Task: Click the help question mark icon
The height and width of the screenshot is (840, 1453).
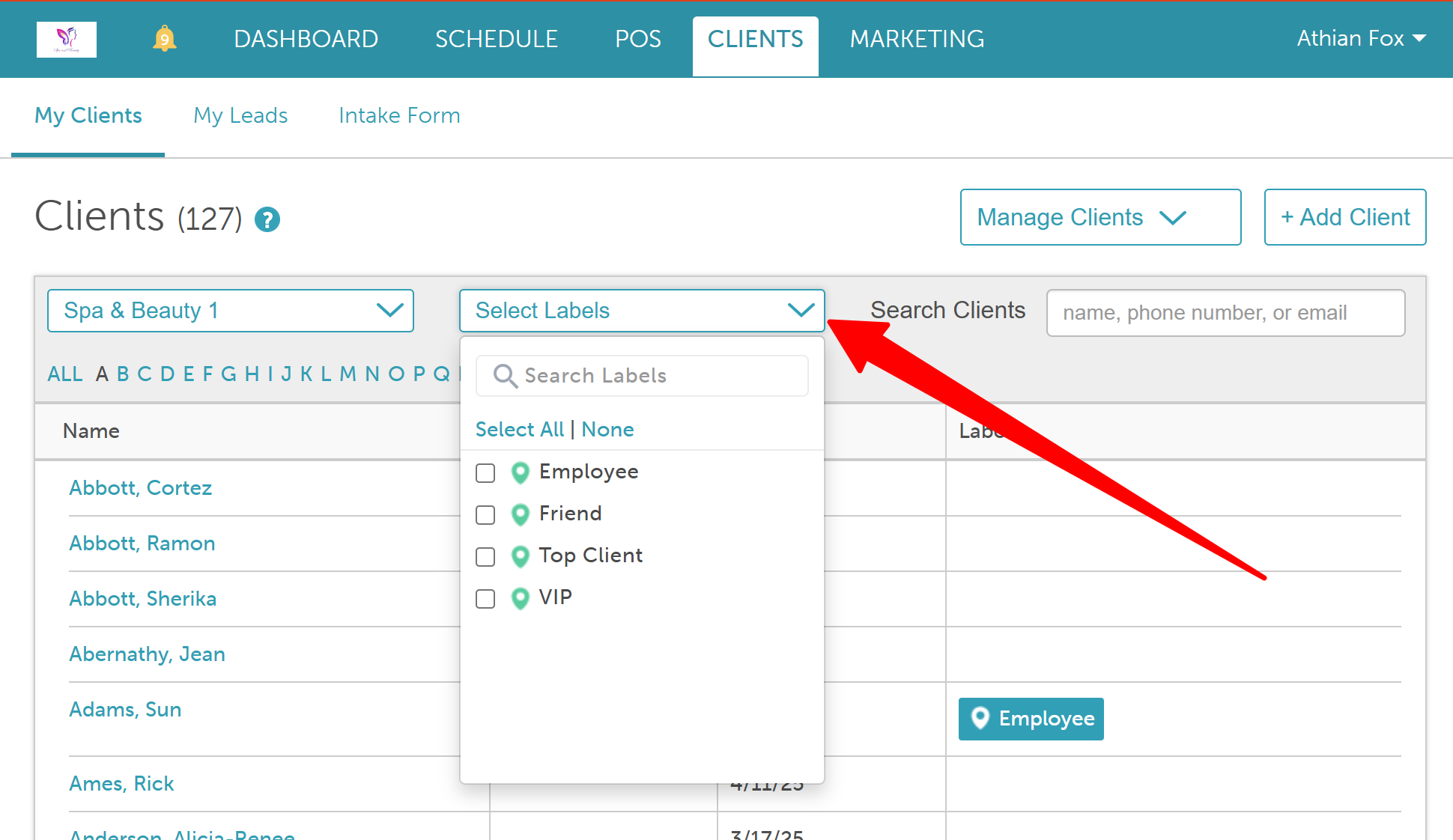Action: coord(267,219)
